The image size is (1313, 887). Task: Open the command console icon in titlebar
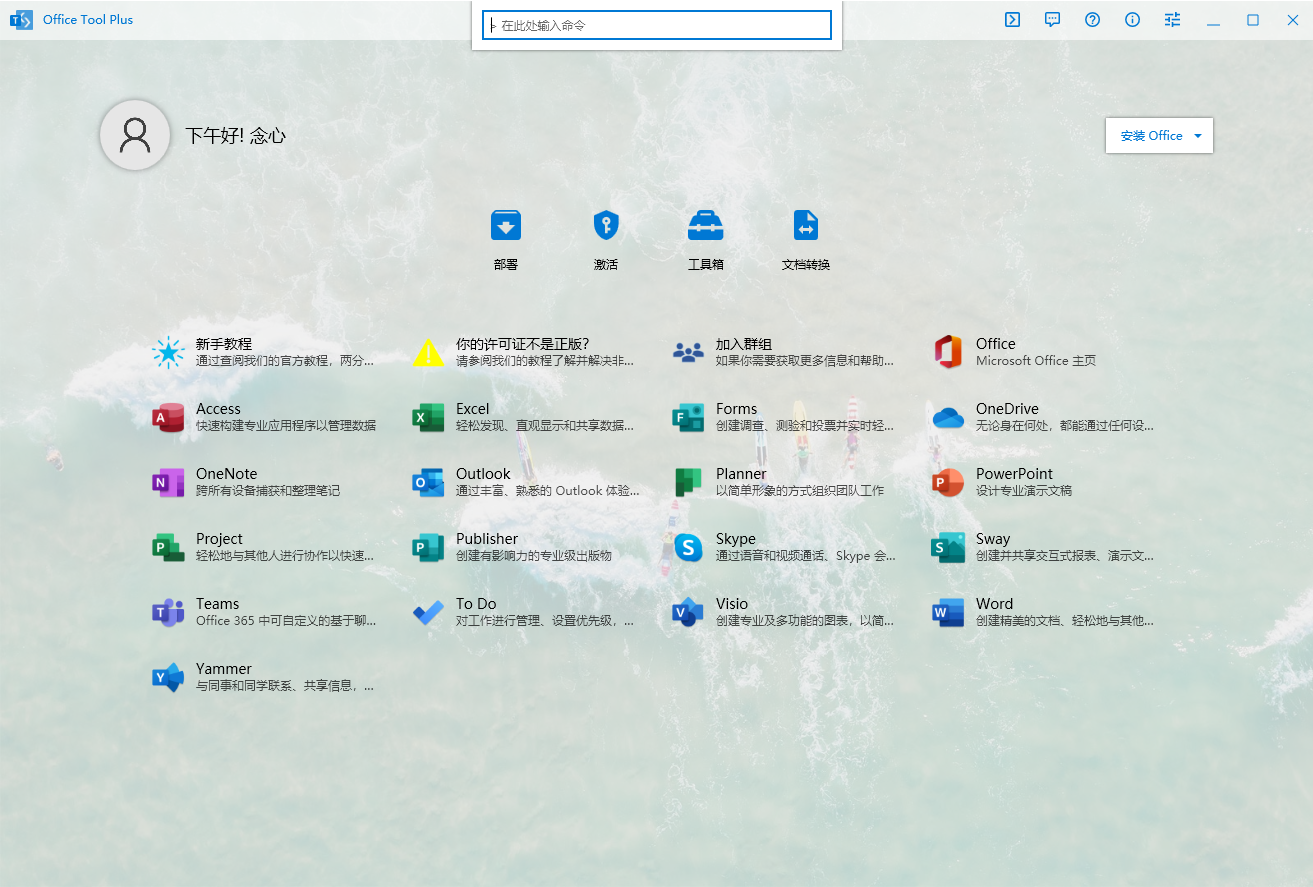click(x=1012, y=19)
